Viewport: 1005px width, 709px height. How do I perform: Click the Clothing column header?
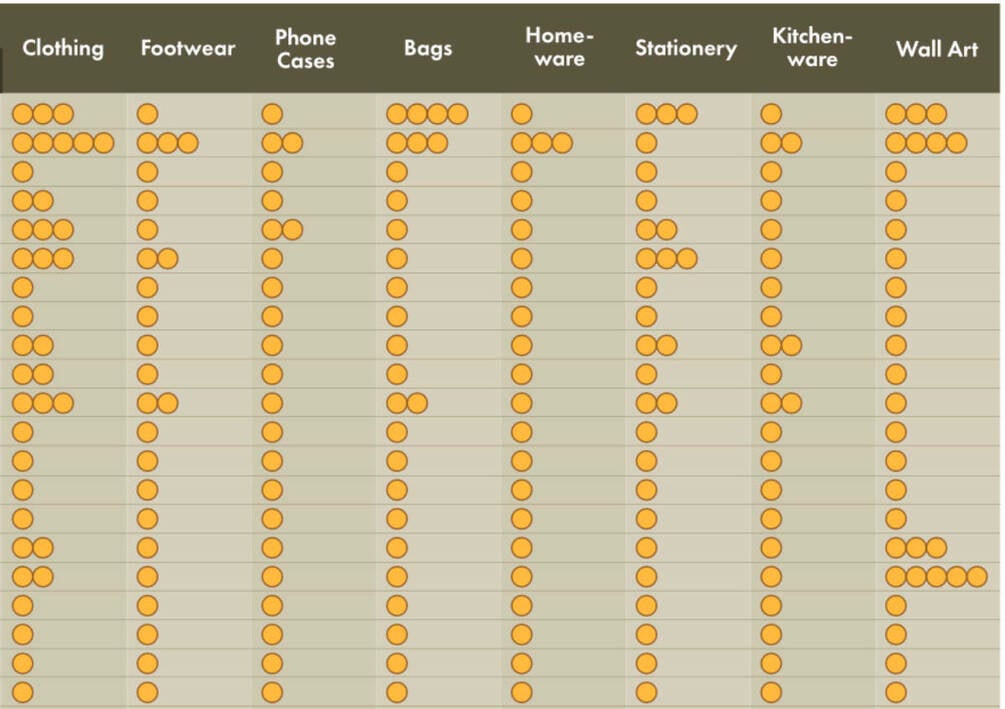click(63, 48)
